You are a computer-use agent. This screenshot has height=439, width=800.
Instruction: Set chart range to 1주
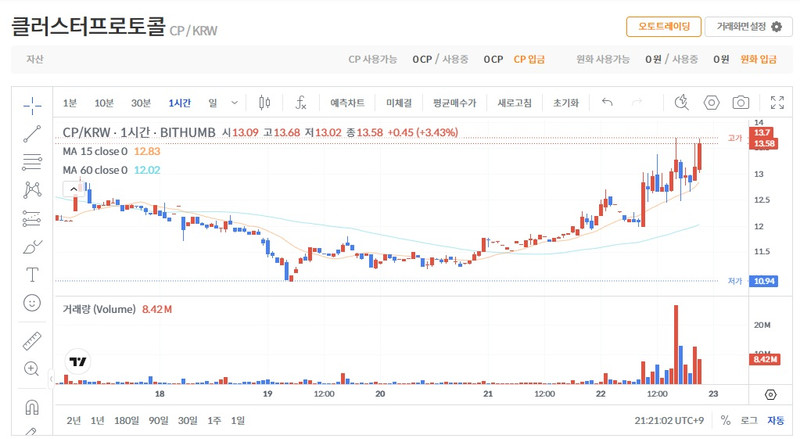click(x=214, y=421)
